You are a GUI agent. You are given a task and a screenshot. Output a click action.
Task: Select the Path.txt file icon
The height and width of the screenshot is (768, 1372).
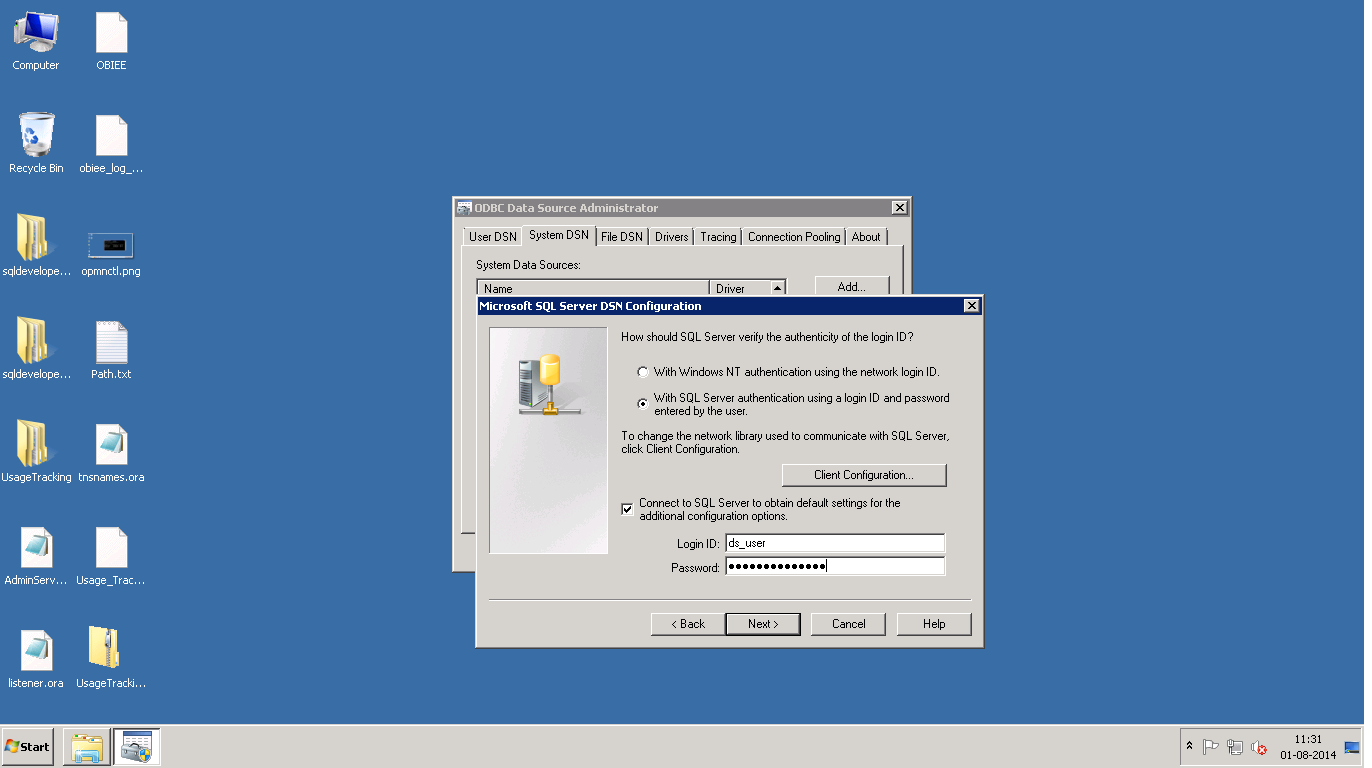[x=111, y=349]
